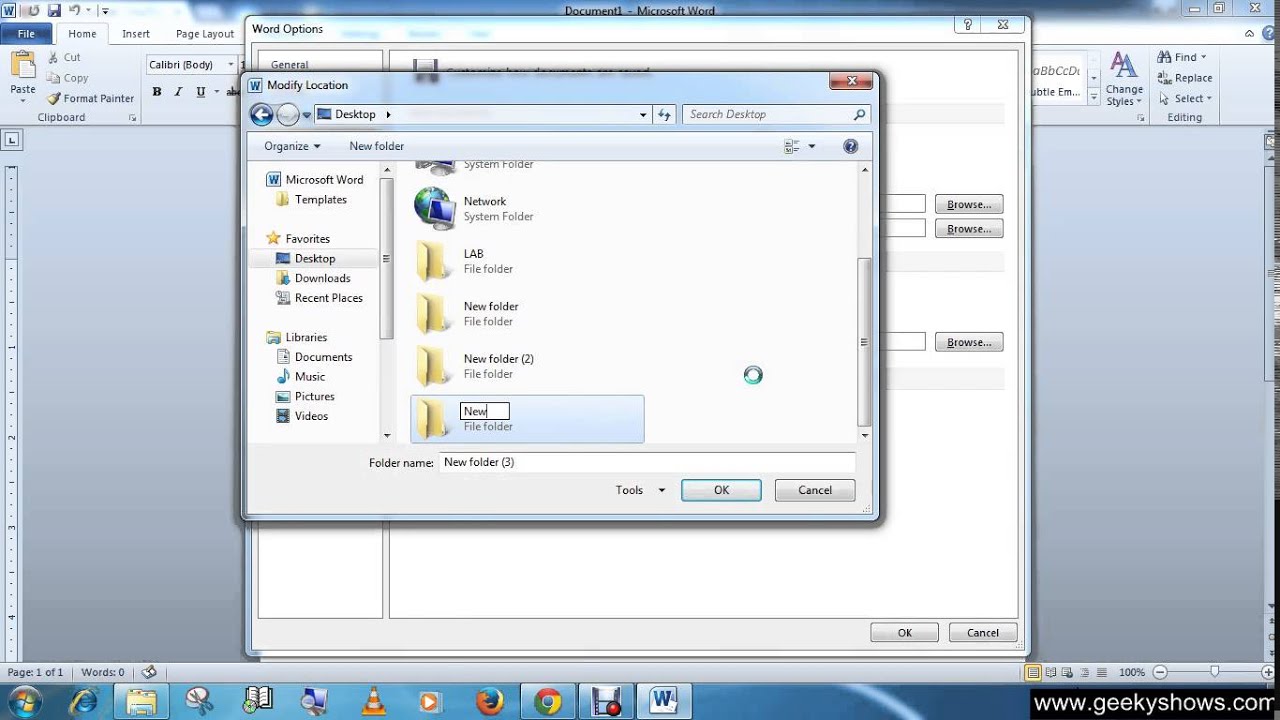The image size is (1280, 720).
Task: Toggle Italic in the Word ribbon
Action: [179, 92]
